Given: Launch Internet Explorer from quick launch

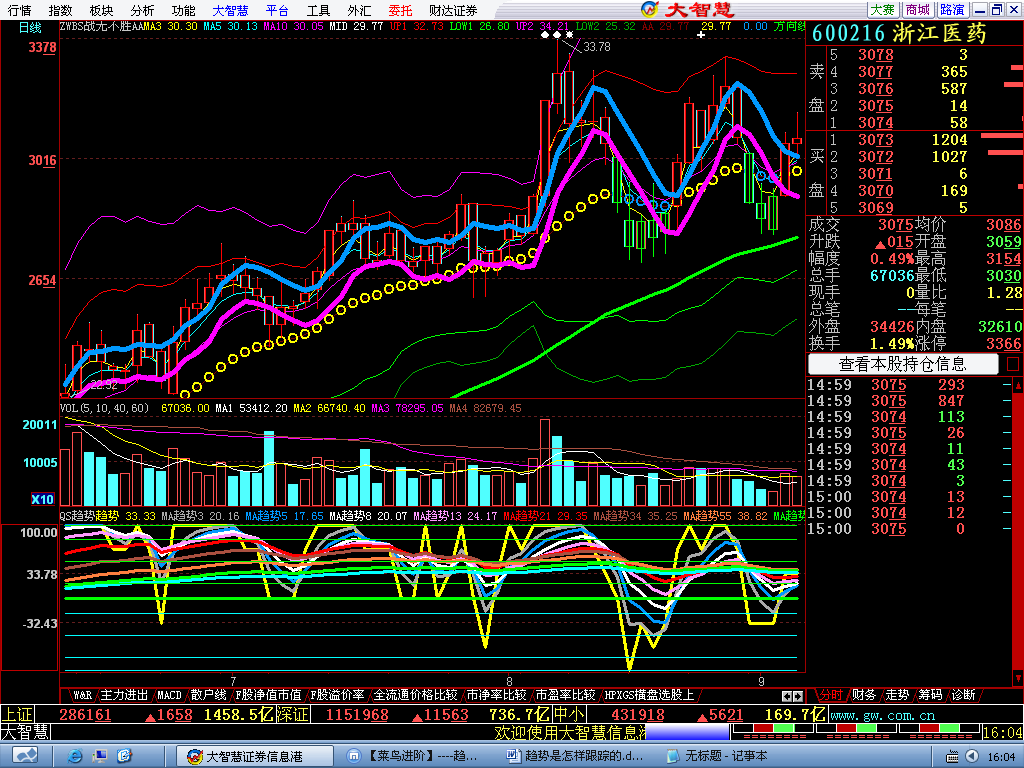Looking at the screenshot, I should pyautogui.click(x=75, y=756).
